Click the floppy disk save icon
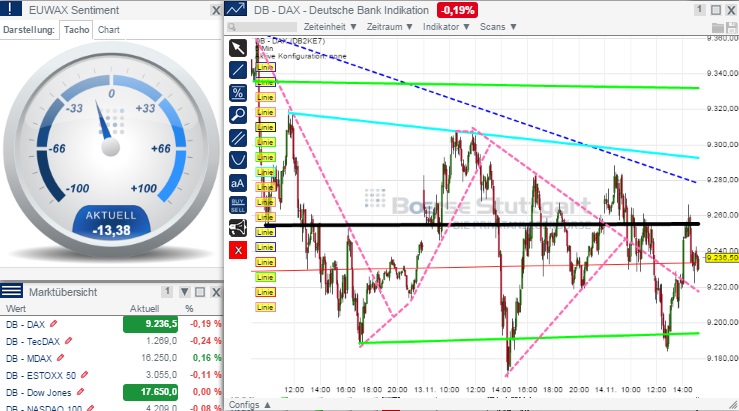This screenshot has height=411, width=739. pyautogui.click(x=731, y=27)
